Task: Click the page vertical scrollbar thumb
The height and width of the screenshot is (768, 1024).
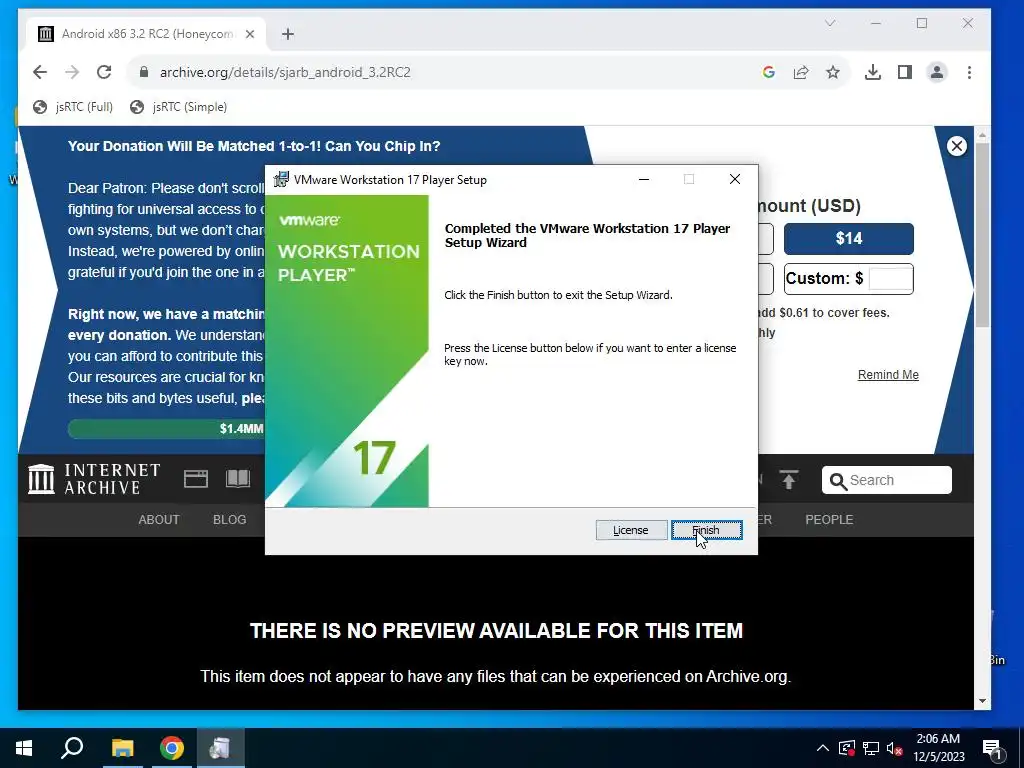Action: [982, 235]
